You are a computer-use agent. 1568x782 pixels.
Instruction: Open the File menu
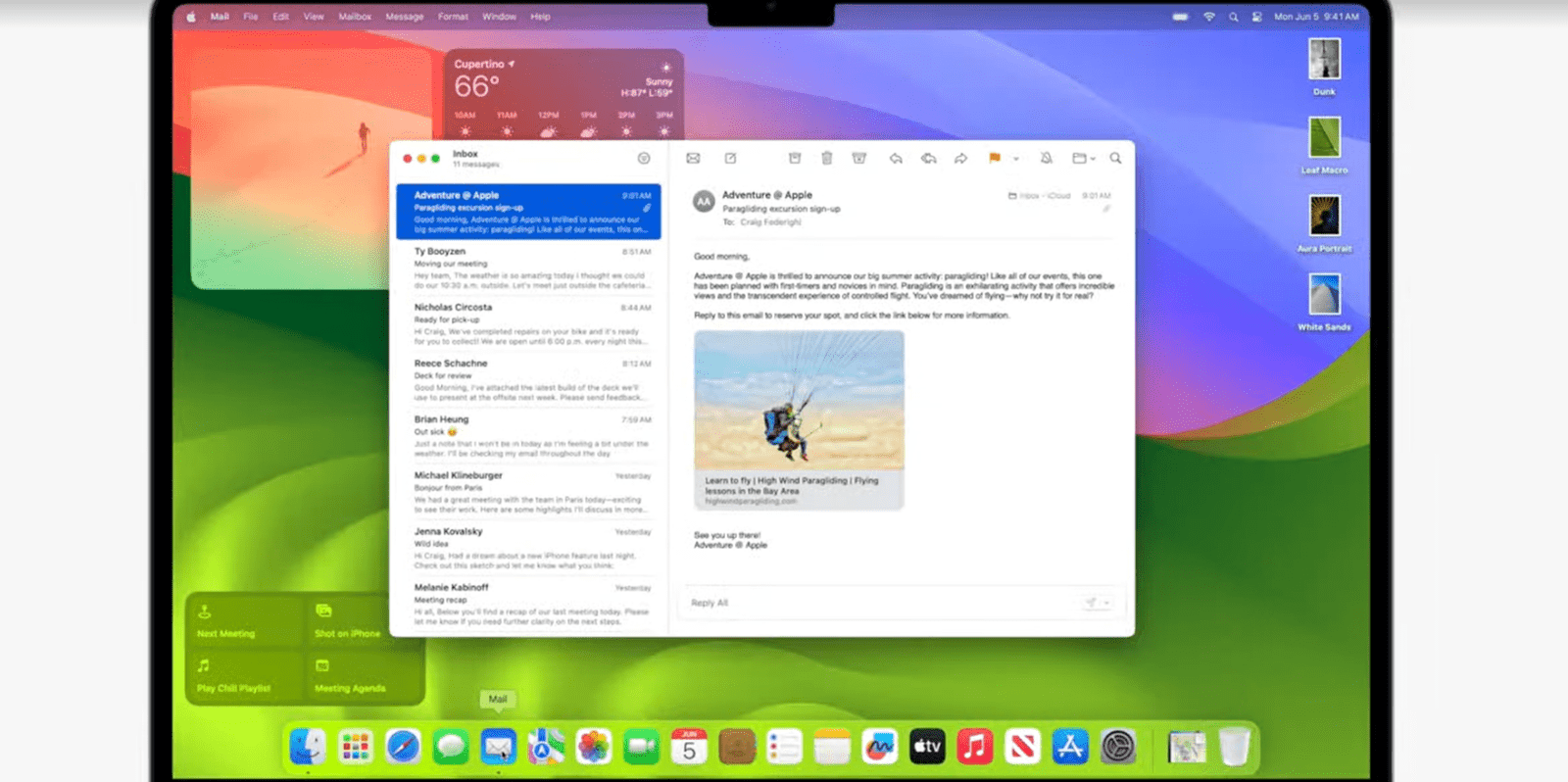coord(251,17)
